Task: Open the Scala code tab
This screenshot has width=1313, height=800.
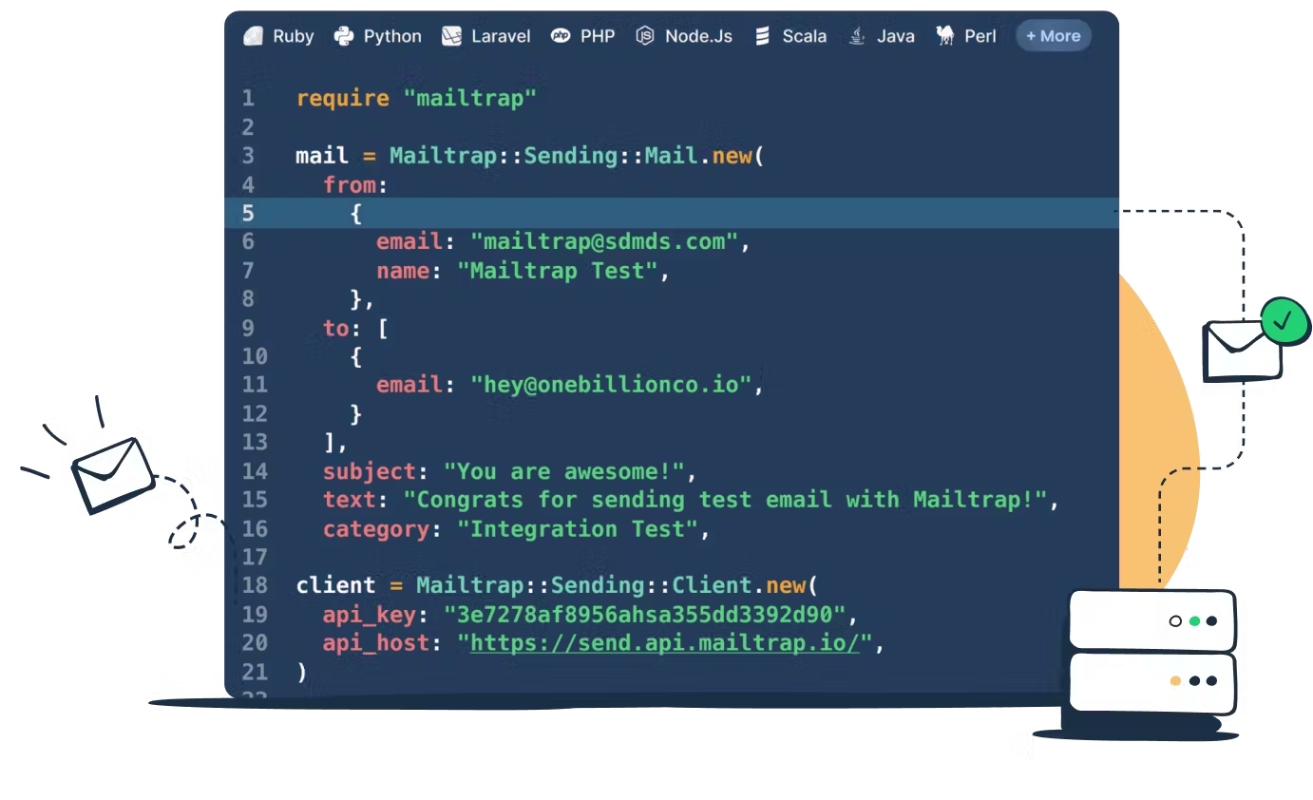Action: coord(790,36)
